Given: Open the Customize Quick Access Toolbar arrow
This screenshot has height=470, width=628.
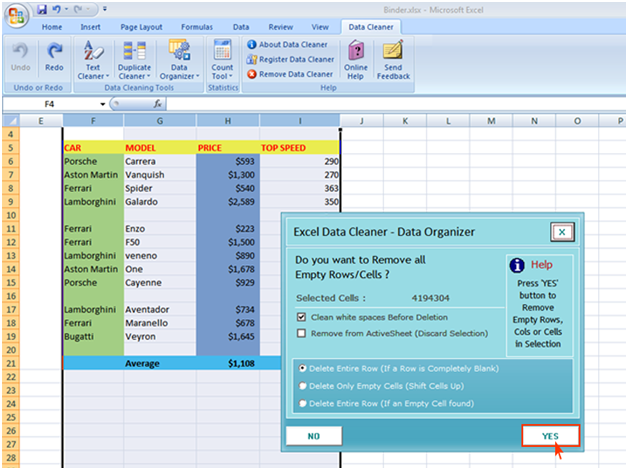Looking at the screenshot, I should coord(105,9).
